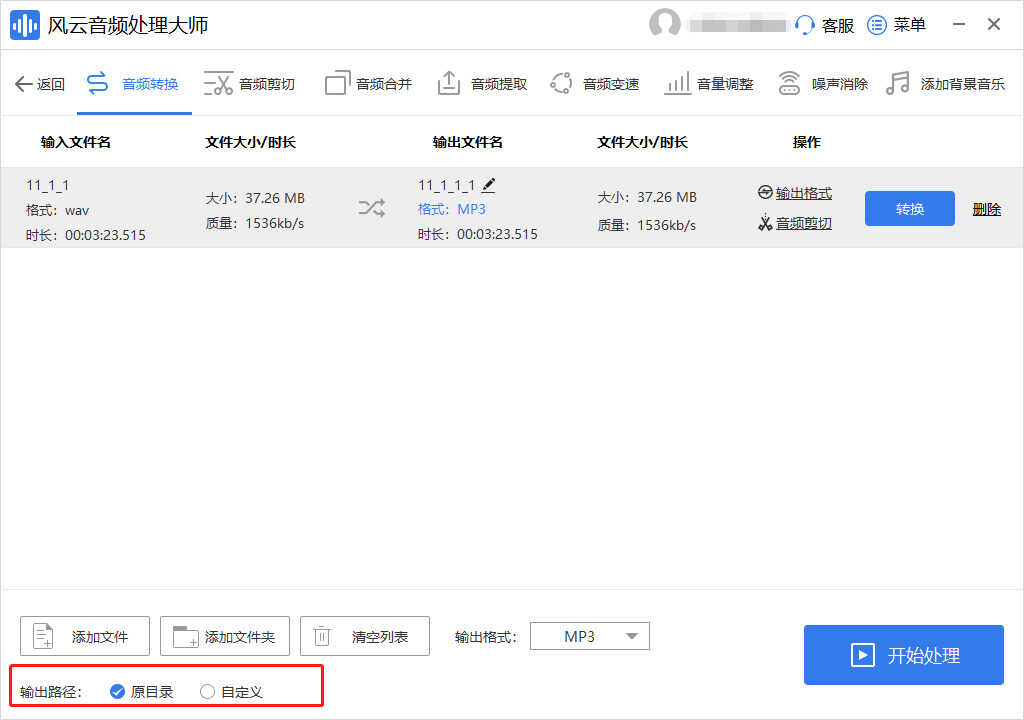Open the 音频变速 tab
Screen dimensions: 1024x720
tap(595, 84)
